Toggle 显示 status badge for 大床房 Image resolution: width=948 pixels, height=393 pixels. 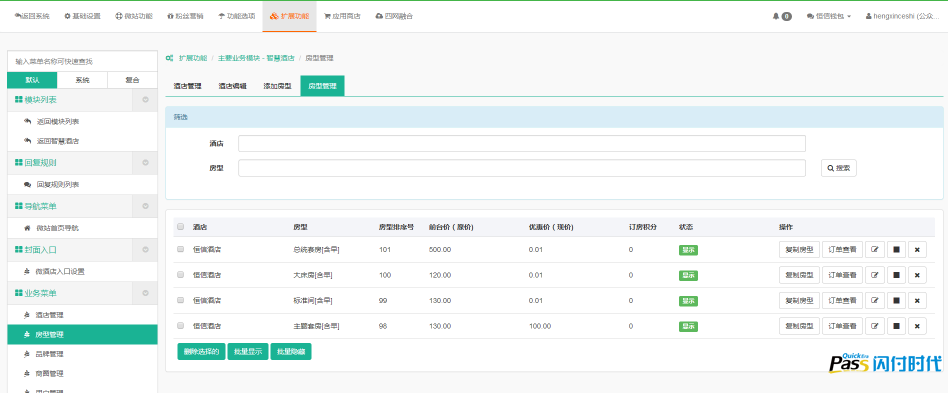[688, 275]
